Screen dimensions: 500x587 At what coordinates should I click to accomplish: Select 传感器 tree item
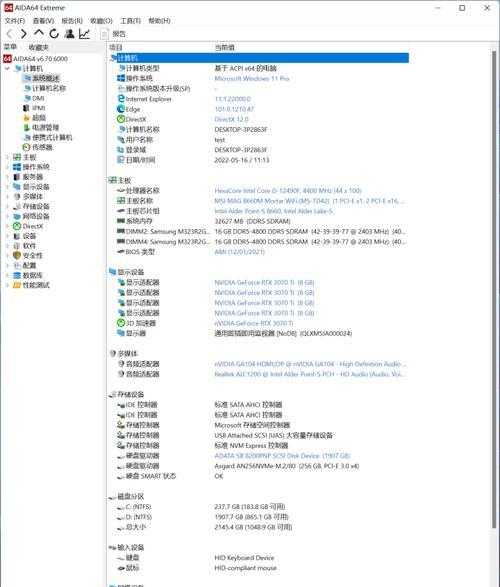(38, 147)
